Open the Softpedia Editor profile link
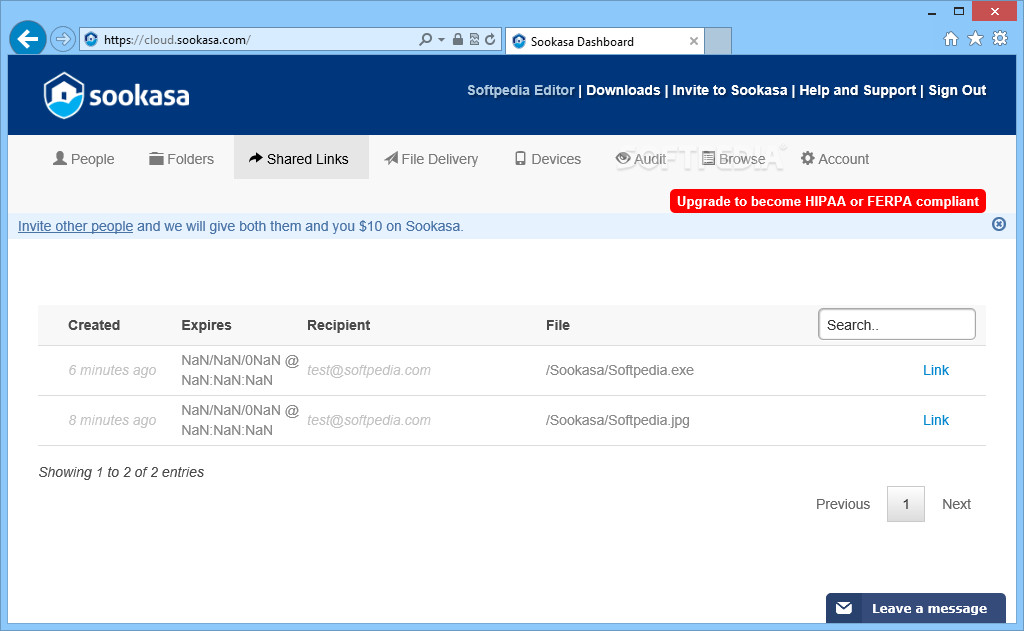Viewport: 1024px width, 631px height. pos(520,90)
